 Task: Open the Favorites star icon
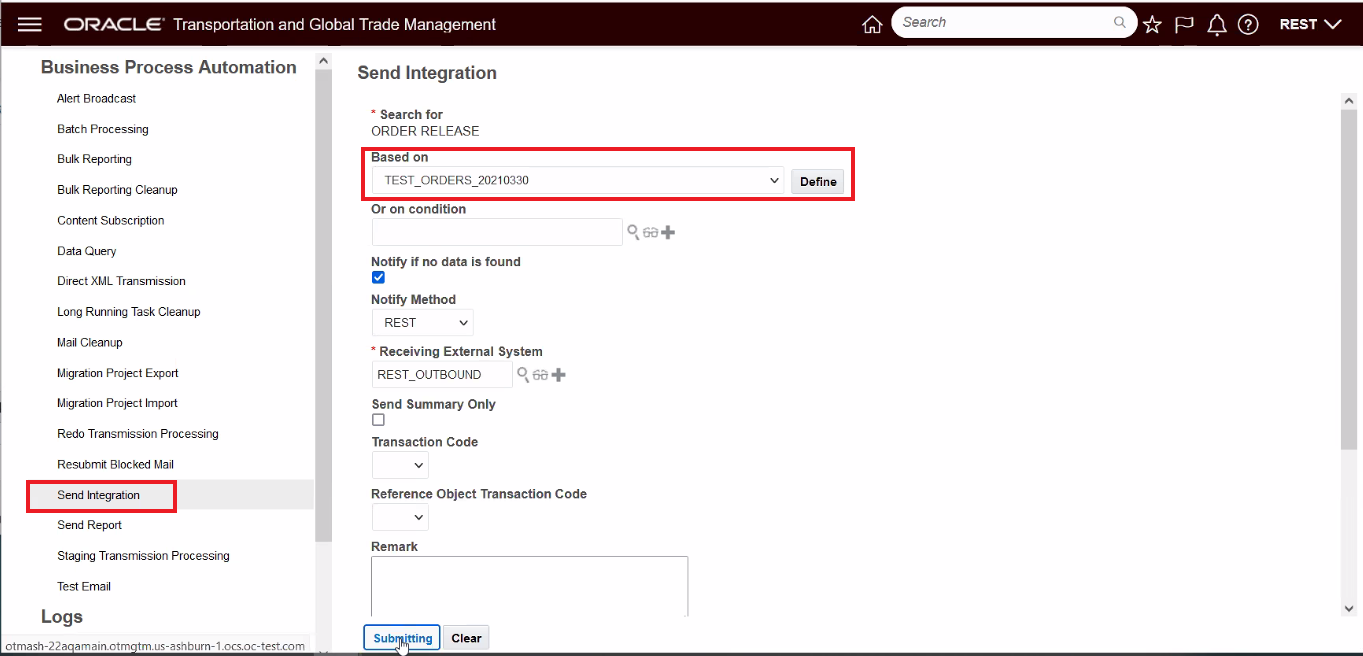1152,25
